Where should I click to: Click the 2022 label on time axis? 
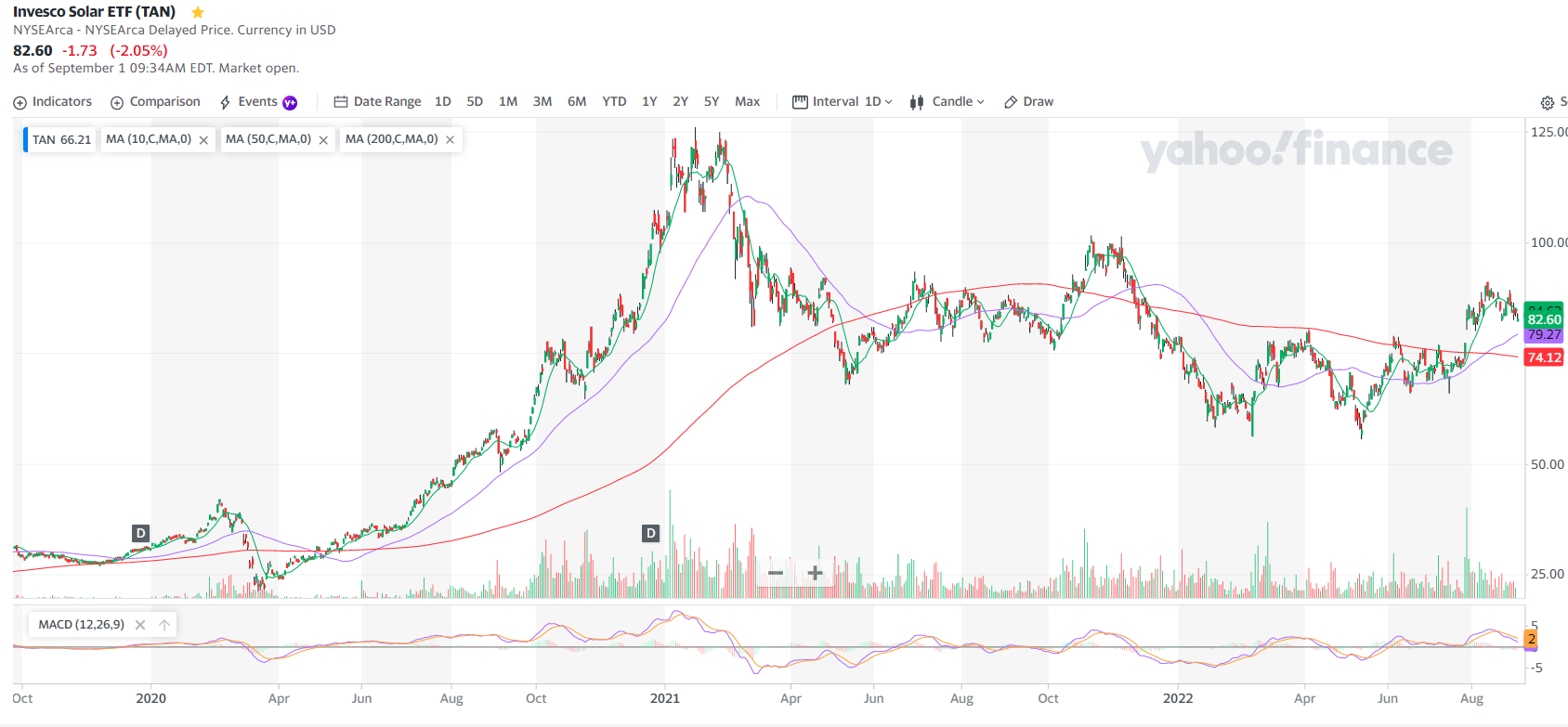[x=1178, y=698]
